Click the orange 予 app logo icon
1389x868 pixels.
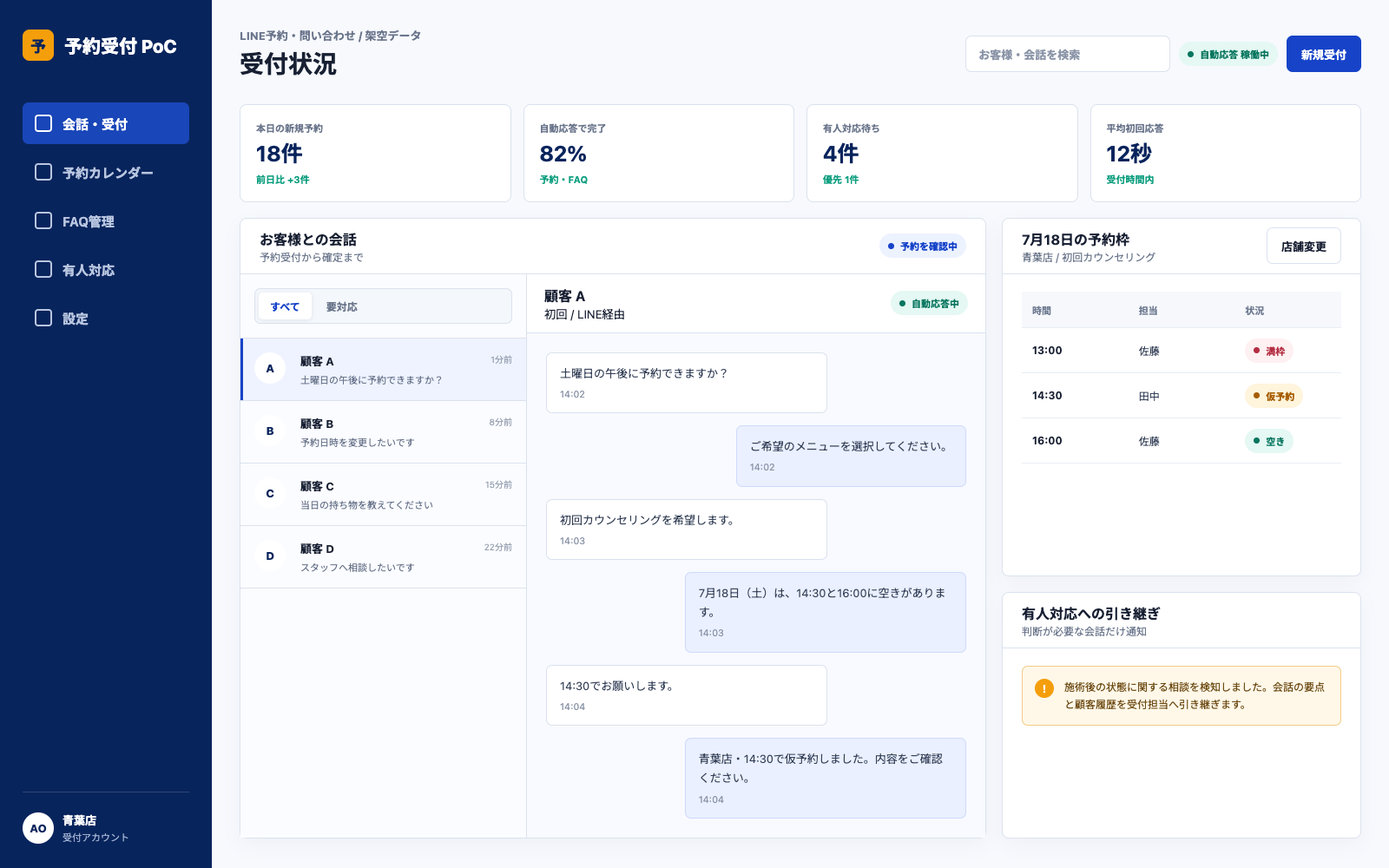38,45
